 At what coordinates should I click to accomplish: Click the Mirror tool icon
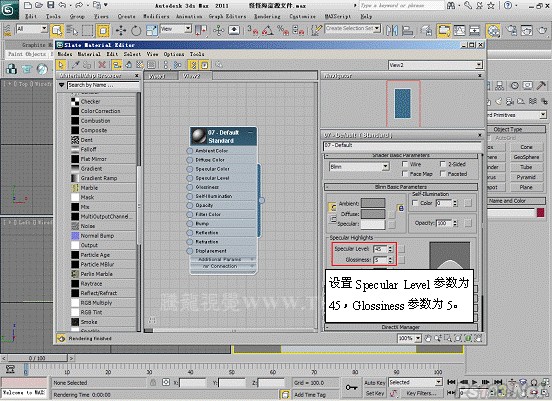392,31
